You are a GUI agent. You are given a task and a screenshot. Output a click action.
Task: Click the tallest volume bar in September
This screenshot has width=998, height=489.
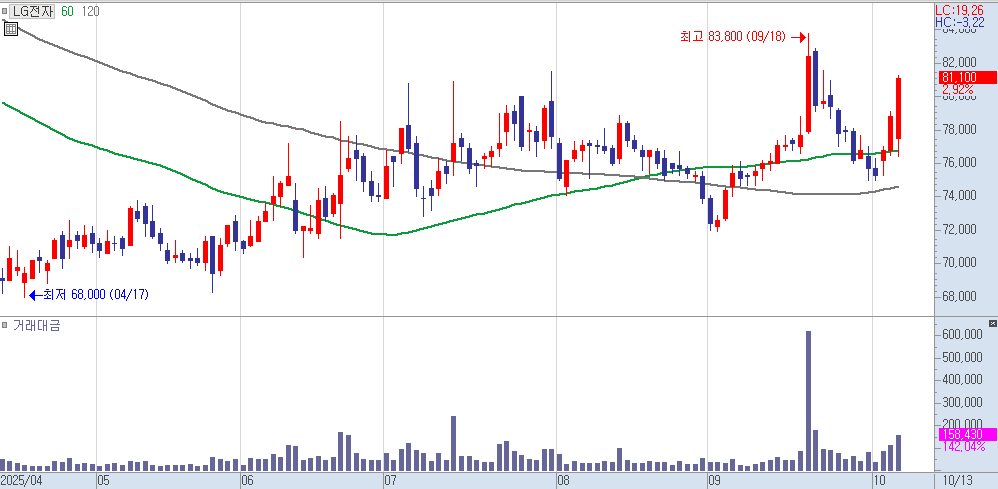pyautogui.click(x=808, y=400)
